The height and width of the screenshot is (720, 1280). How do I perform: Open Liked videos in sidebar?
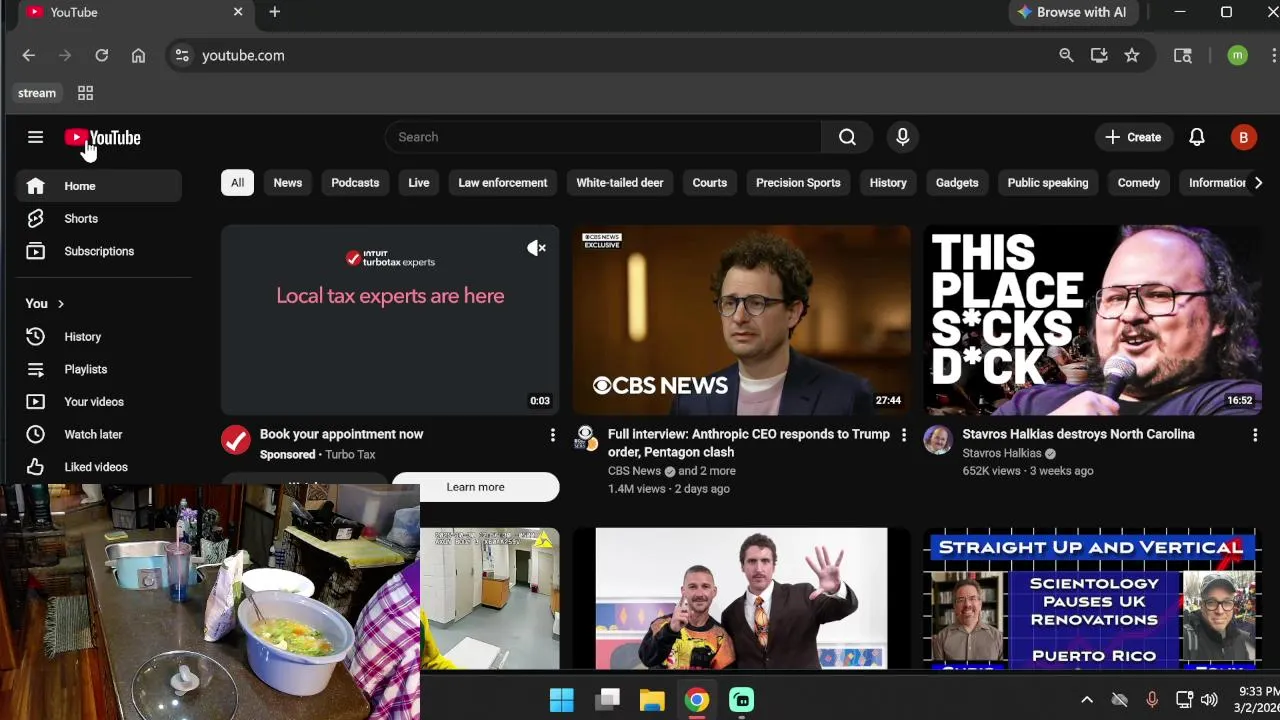pos(99,467)
